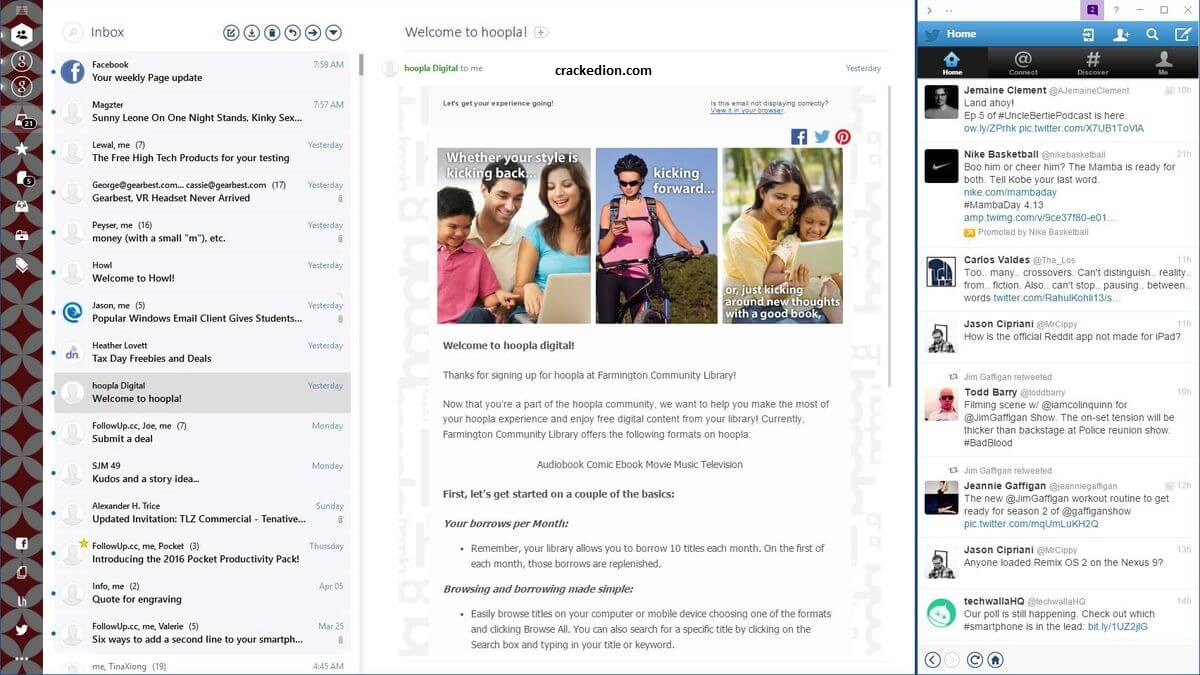Click the back arrow at Twitter panel bottom
This screenshot has width=1200, height=675.
coord(932,660)
